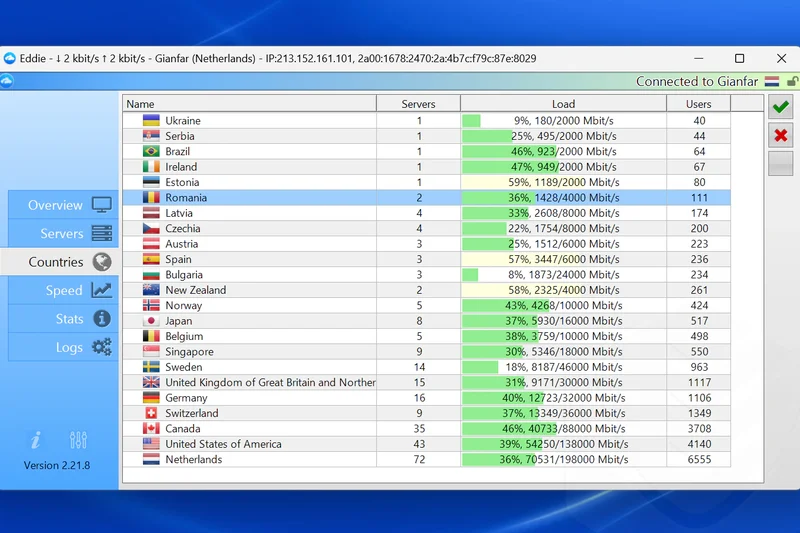This screenshot has width=800, height=533.
Task: Select Norway in the list
Action: click(x=427, y=306)
